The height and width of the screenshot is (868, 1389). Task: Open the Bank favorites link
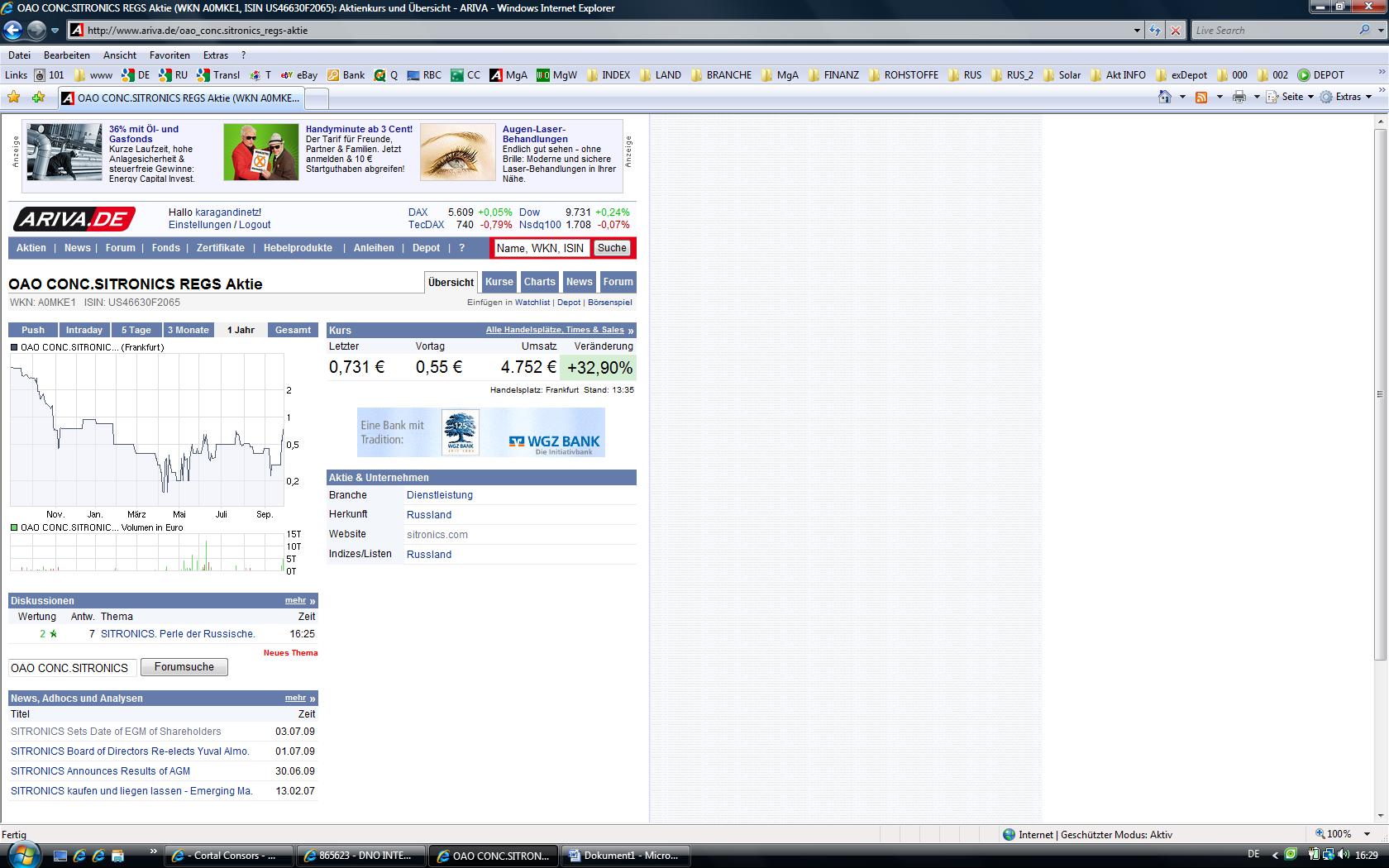[x=346, y=75]
